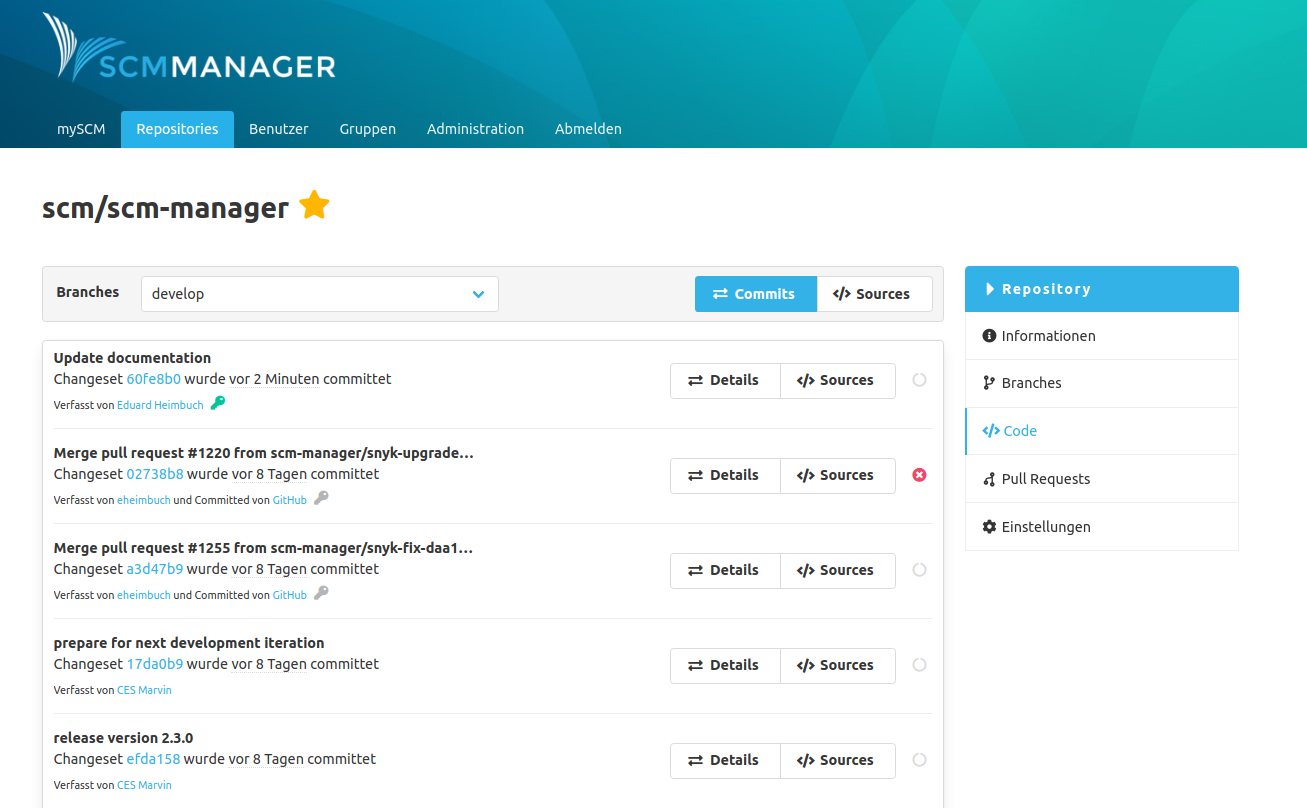The width and height of the screenshot is (1307, 808).
Task: Open the Gruppen menu item
Action: point(367,128)
